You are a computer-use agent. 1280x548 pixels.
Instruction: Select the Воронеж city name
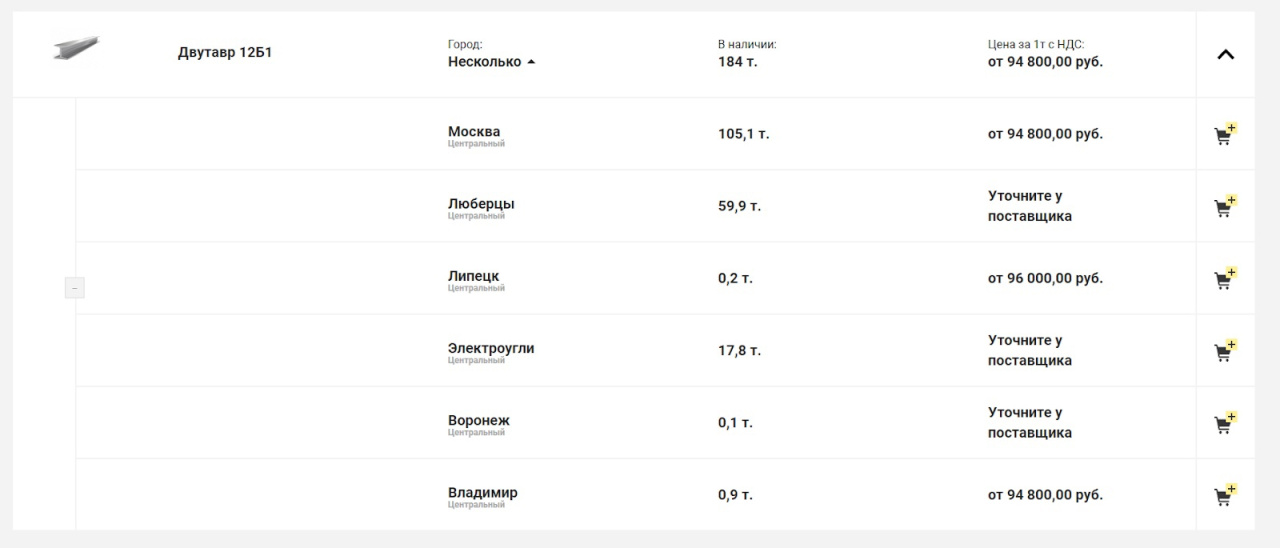[479, 420]
